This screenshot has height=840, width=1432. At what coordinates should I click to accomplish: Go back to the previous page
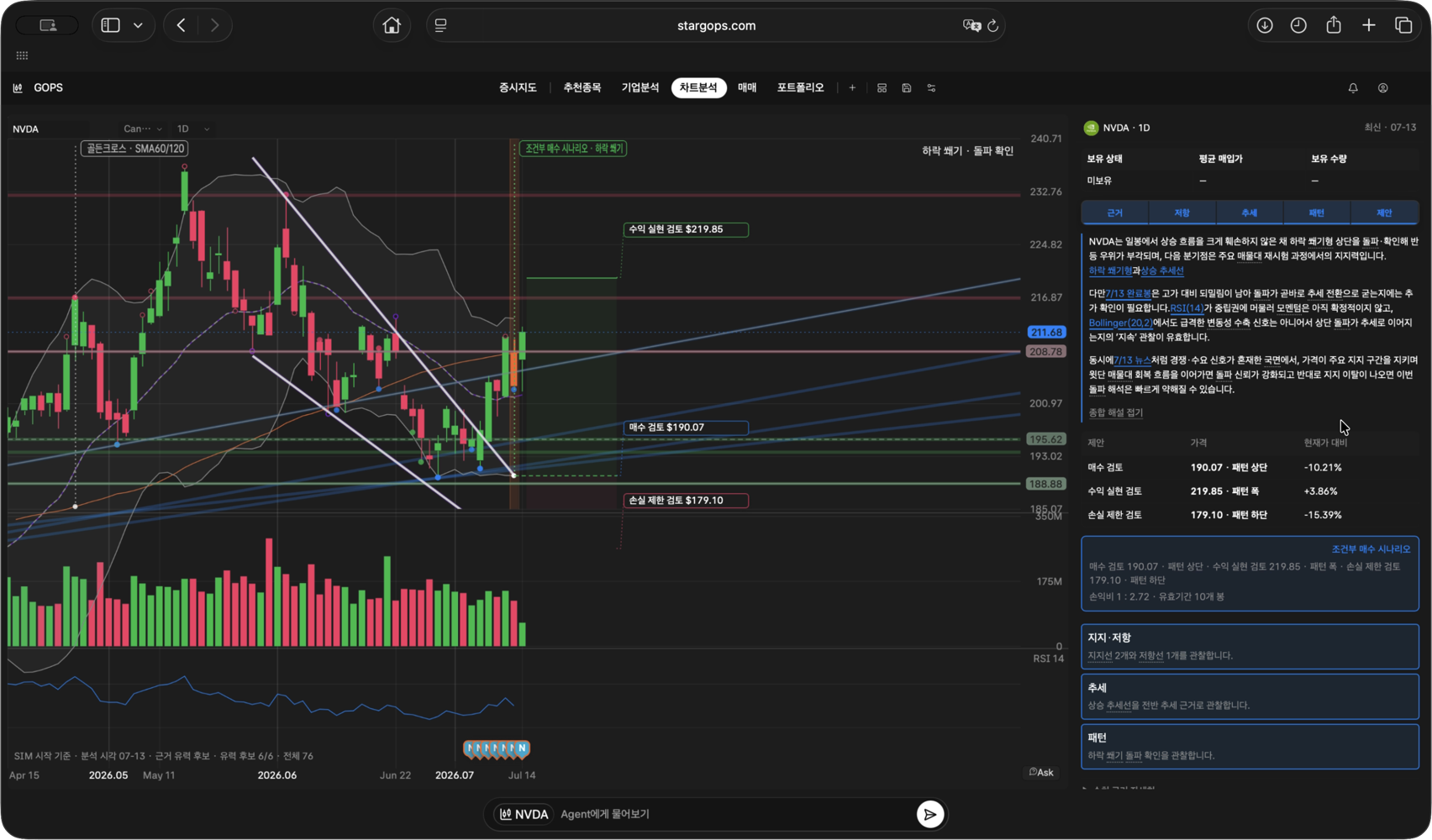click(182, 25)
